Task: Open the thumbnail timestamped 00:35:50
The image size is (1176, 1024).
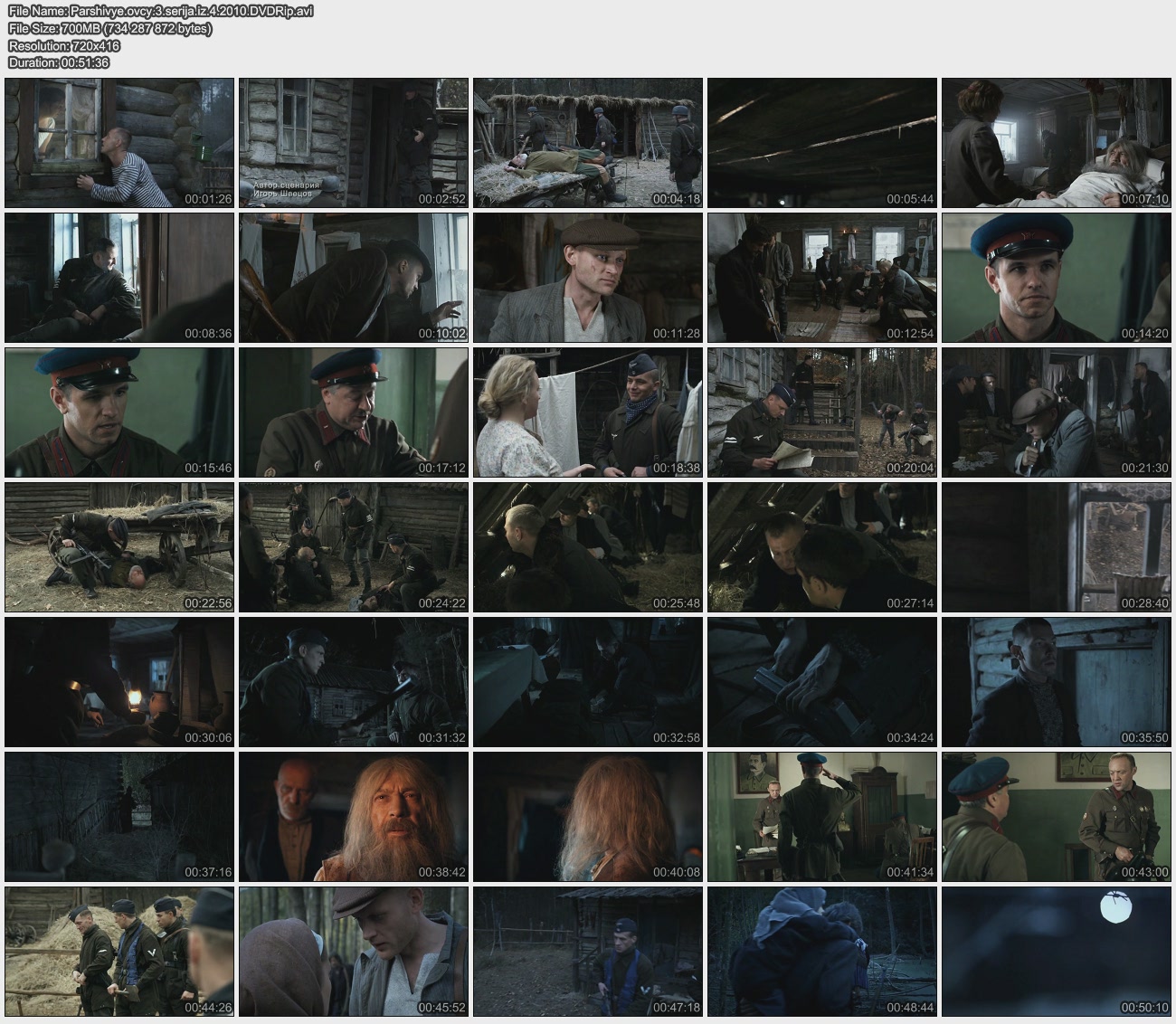Action: (1057, 682)
